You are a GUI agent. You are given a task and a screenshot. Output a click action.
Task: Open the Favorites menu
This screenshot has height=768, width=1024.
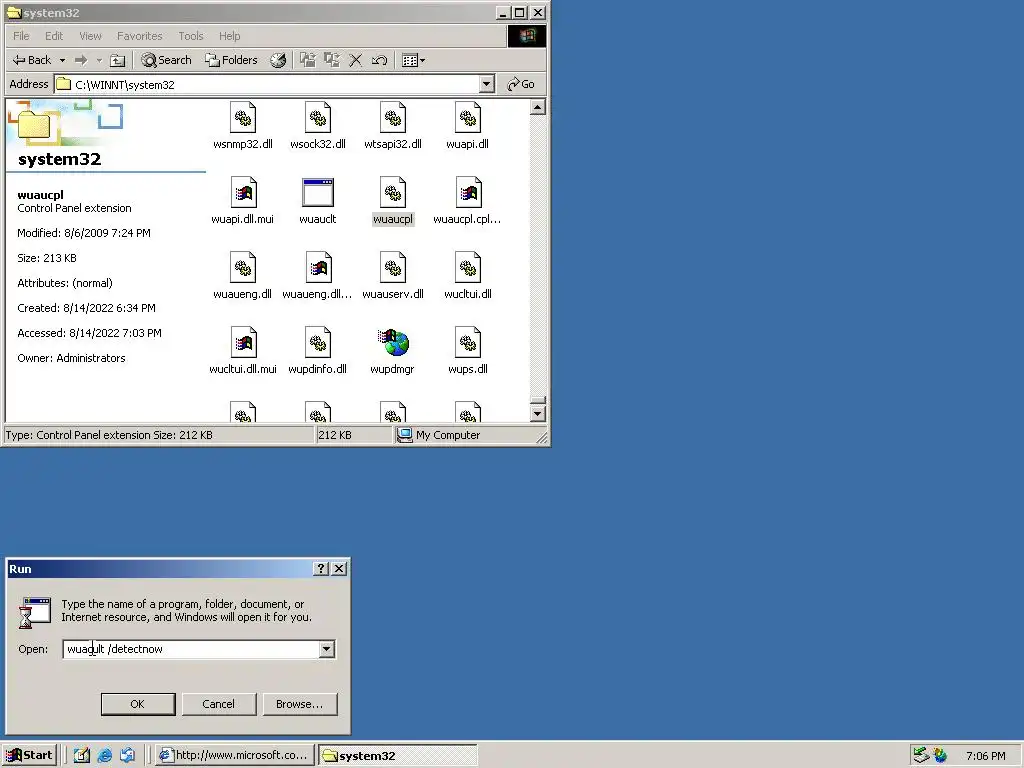140,36
